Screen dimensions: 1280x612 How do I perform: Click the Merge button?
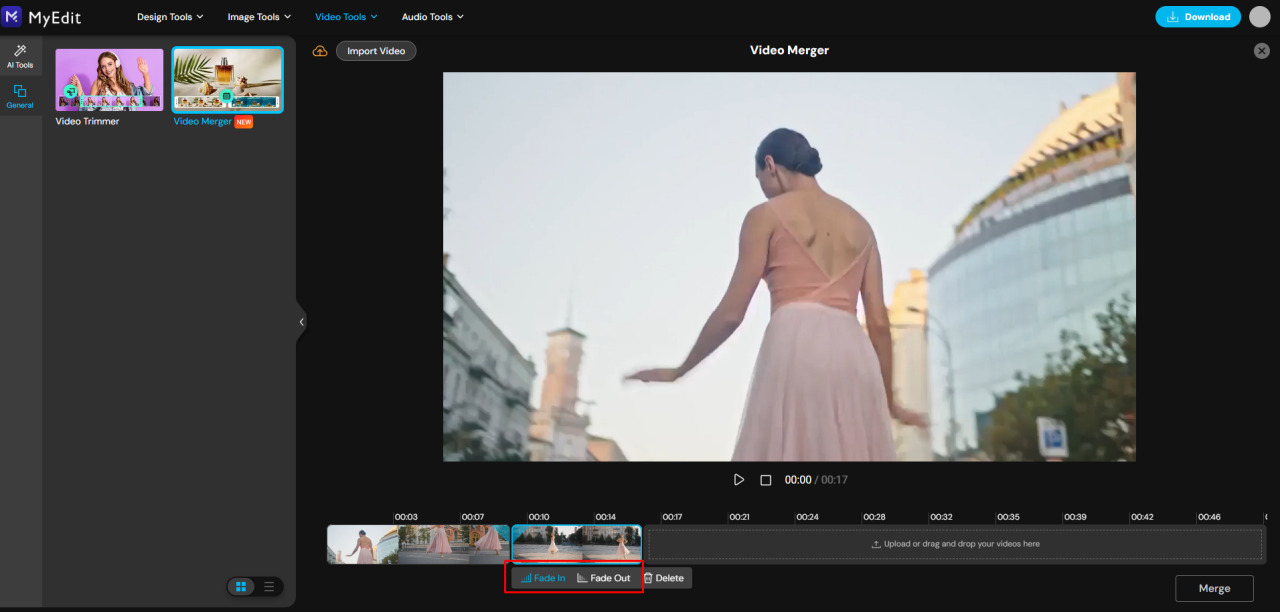pos(1214,587)
